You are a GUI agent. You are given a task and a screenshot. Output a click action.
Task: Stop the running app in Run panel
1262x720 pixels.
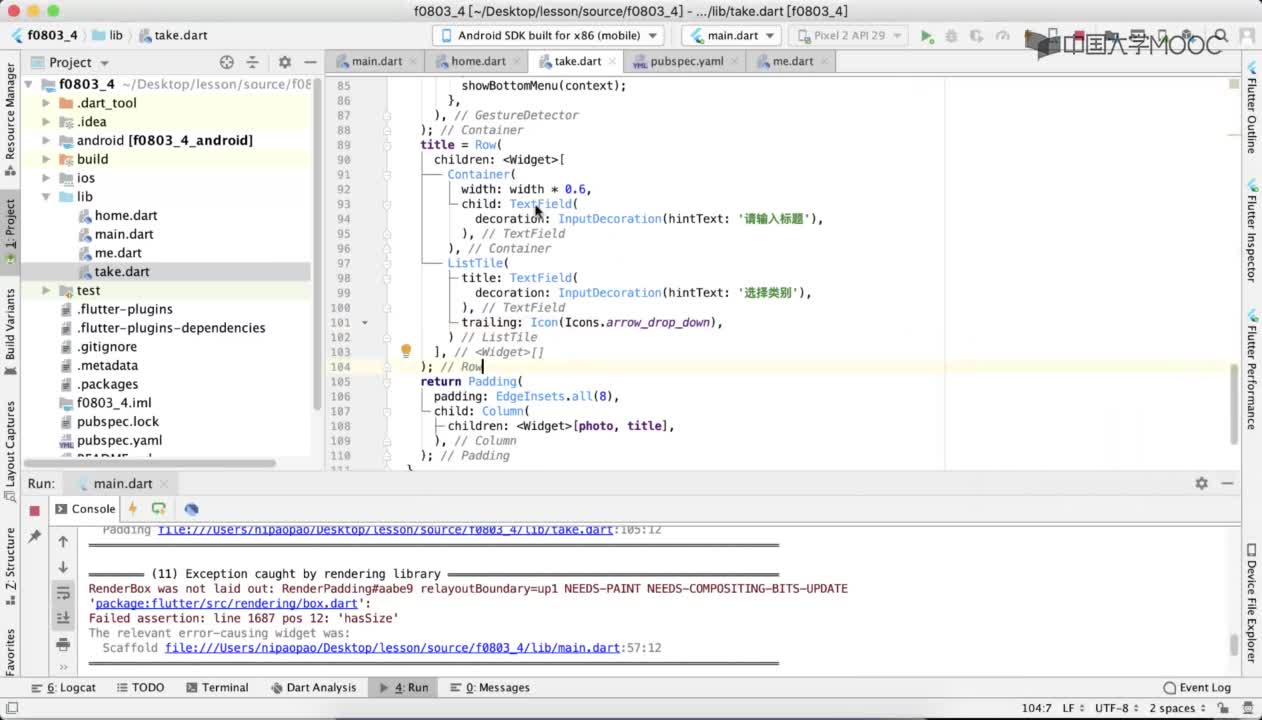click(34, 510)
